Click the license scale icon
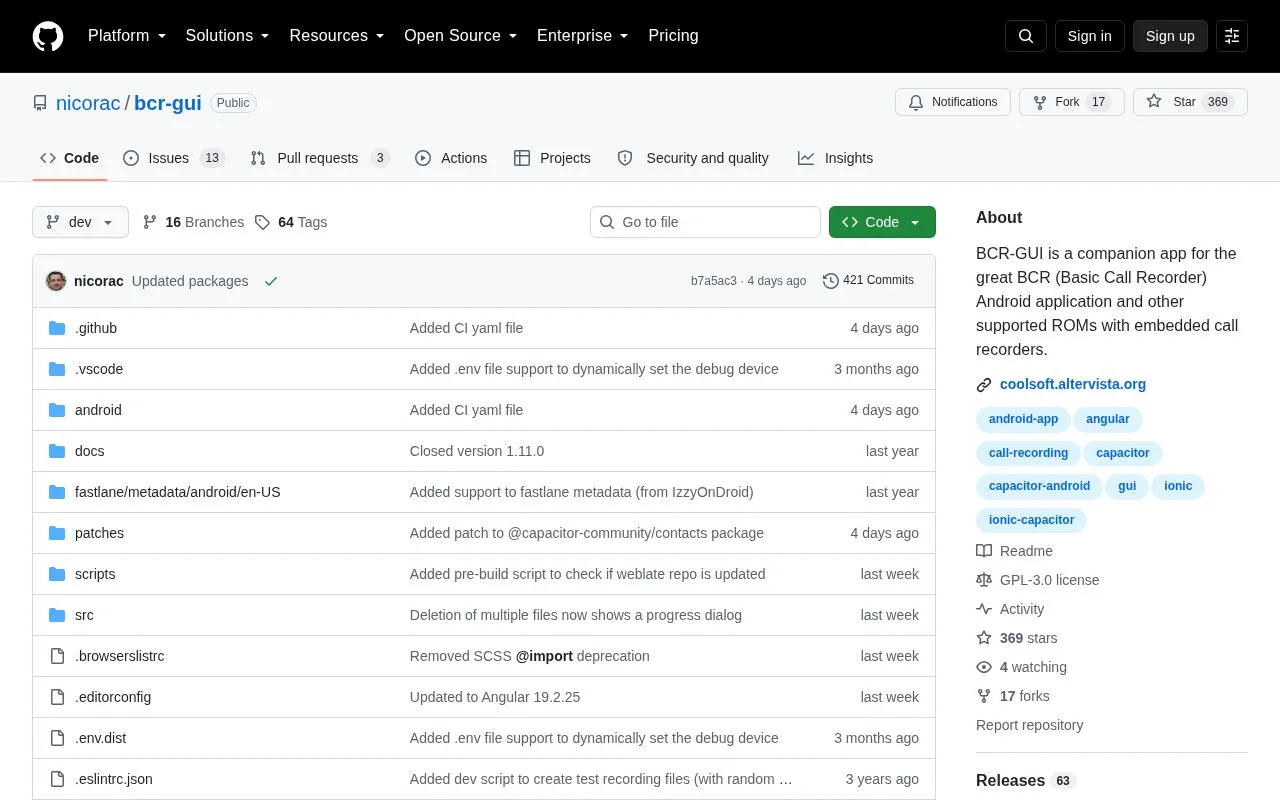Screen dimensions: 1280x800 pos(984,580)
